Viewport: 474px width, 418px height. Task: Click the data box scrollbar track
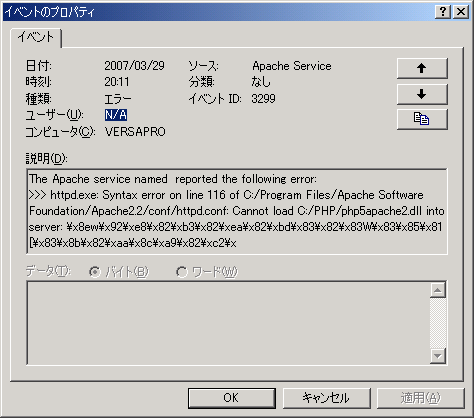(x=438, y=323)
